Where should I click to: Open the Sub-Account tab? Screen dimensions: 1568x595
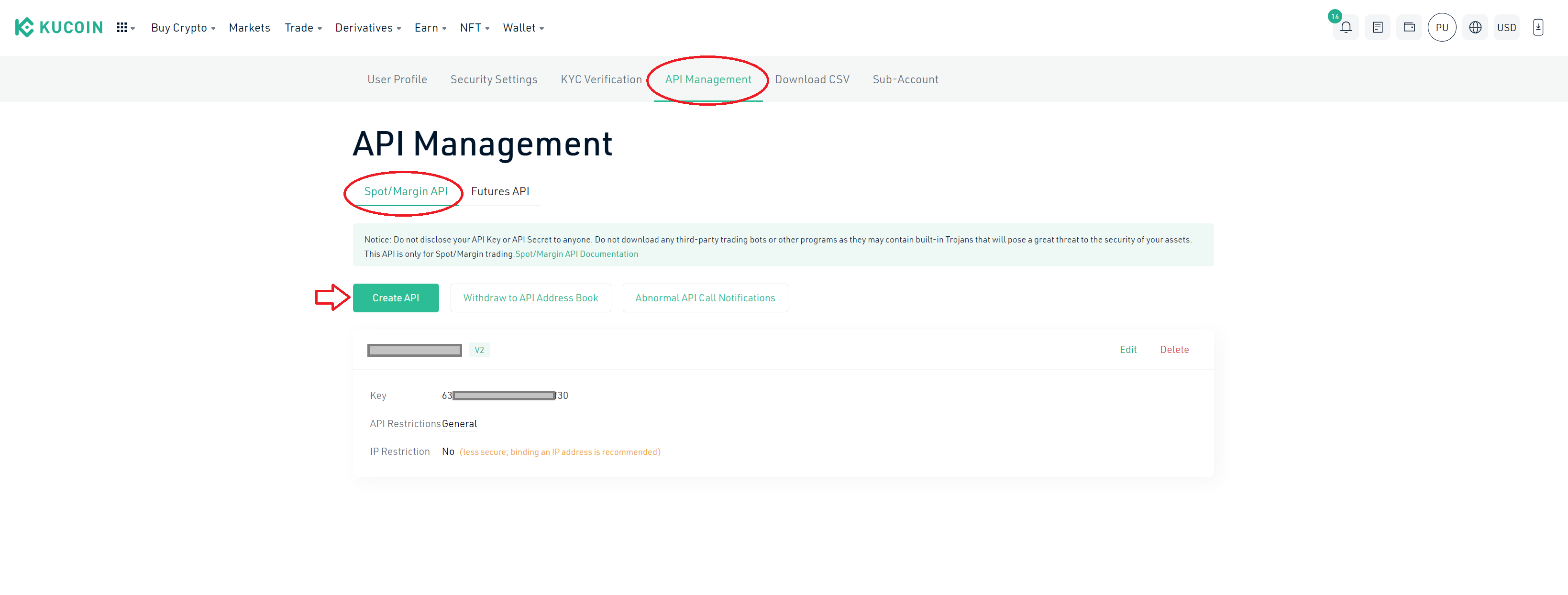point(905,79)
